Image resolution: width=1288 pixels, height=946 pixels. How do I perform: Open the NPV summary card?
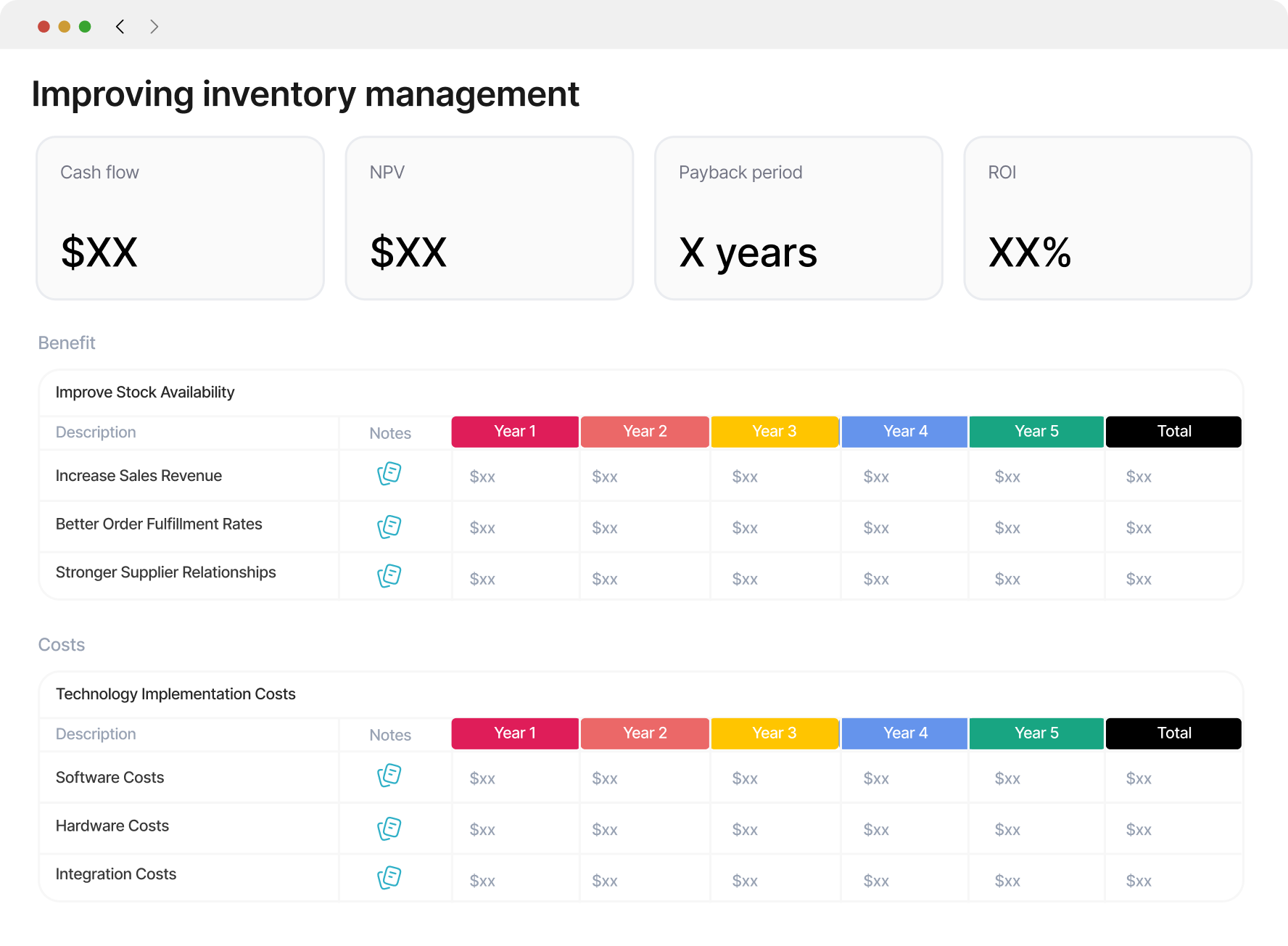(490, 218)
